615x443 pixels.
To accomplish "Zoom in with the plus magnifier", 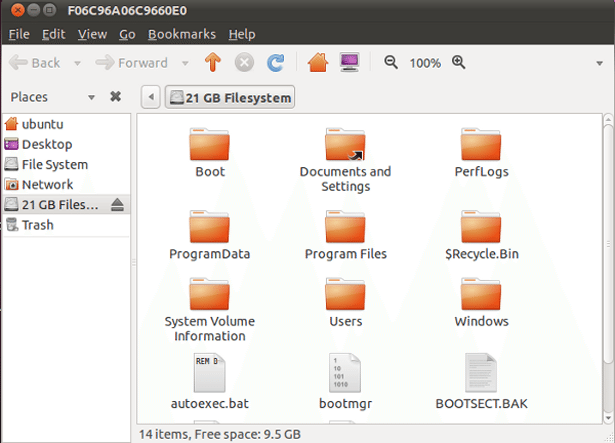I will (459, 62).
